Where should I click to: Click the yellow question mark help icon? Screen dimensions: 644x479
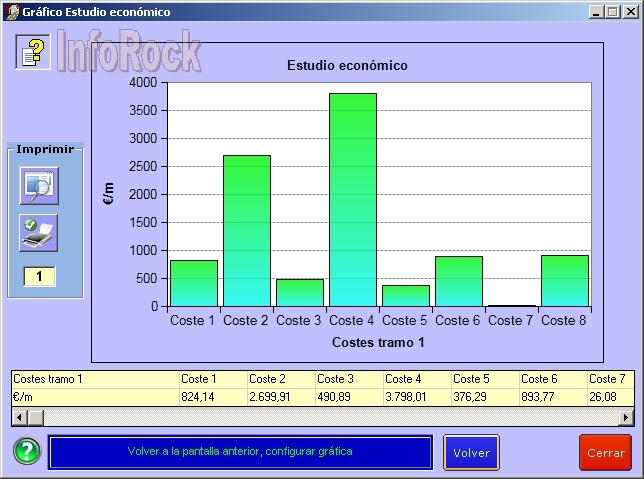tap(33, 52)
